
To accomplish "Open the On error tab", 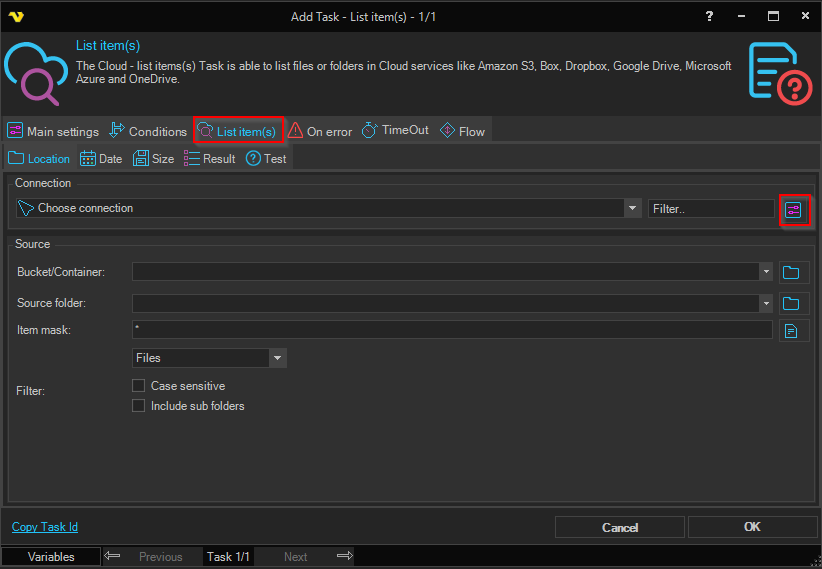I will pyautogui.click(x=320, y=131).
